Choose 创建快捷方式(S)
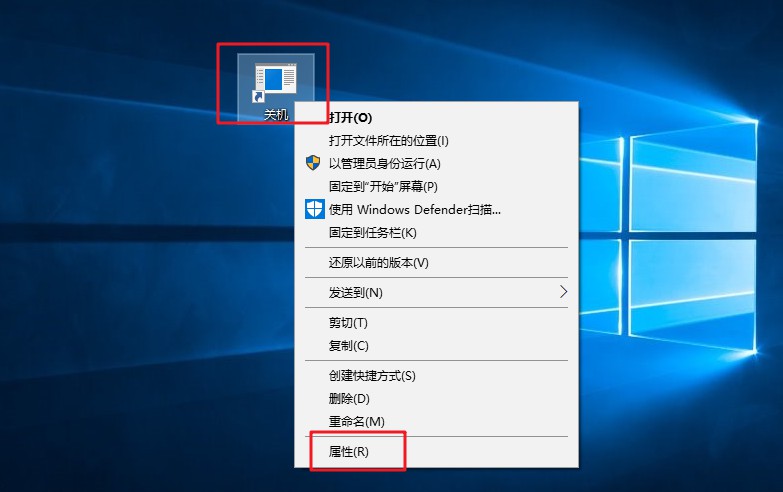This screenshot has height=492, width=783. 371,375
